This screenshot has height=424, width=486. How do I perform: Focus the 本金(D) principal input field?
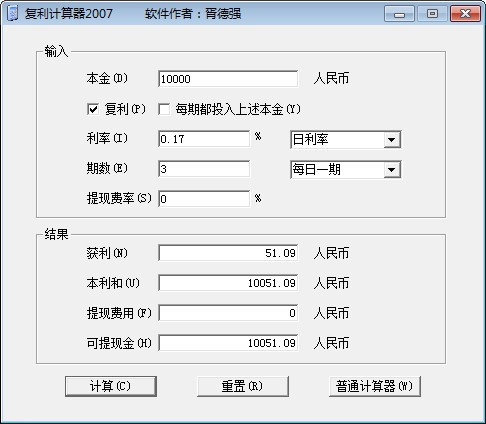[228, 79]
